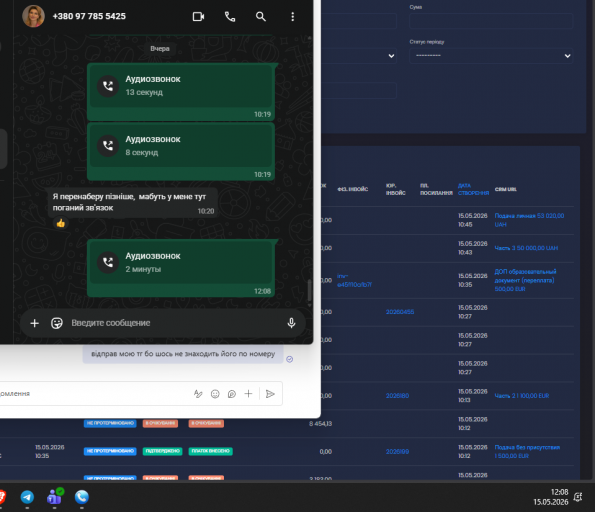The image size is (595, 512).
Task: Open Microsoft Teams from the taskbar
Action: coord(55,497)
